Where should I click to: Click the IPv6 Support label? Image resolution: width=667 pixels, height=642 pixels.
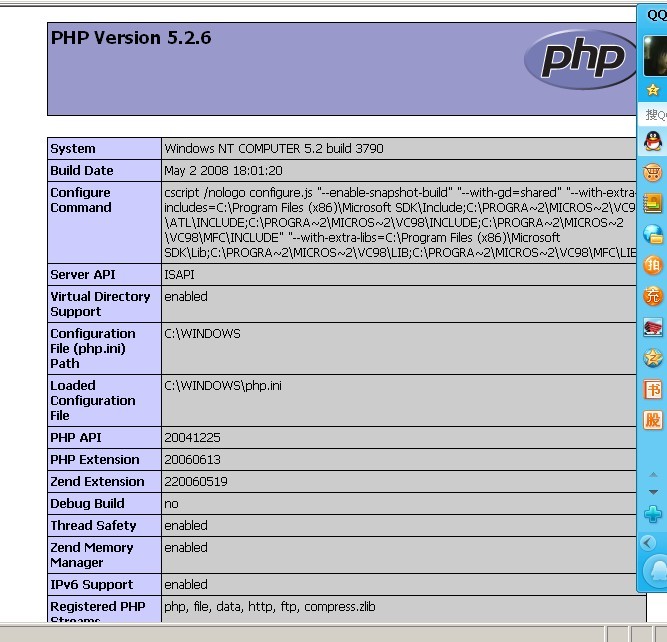click(91, 585)
